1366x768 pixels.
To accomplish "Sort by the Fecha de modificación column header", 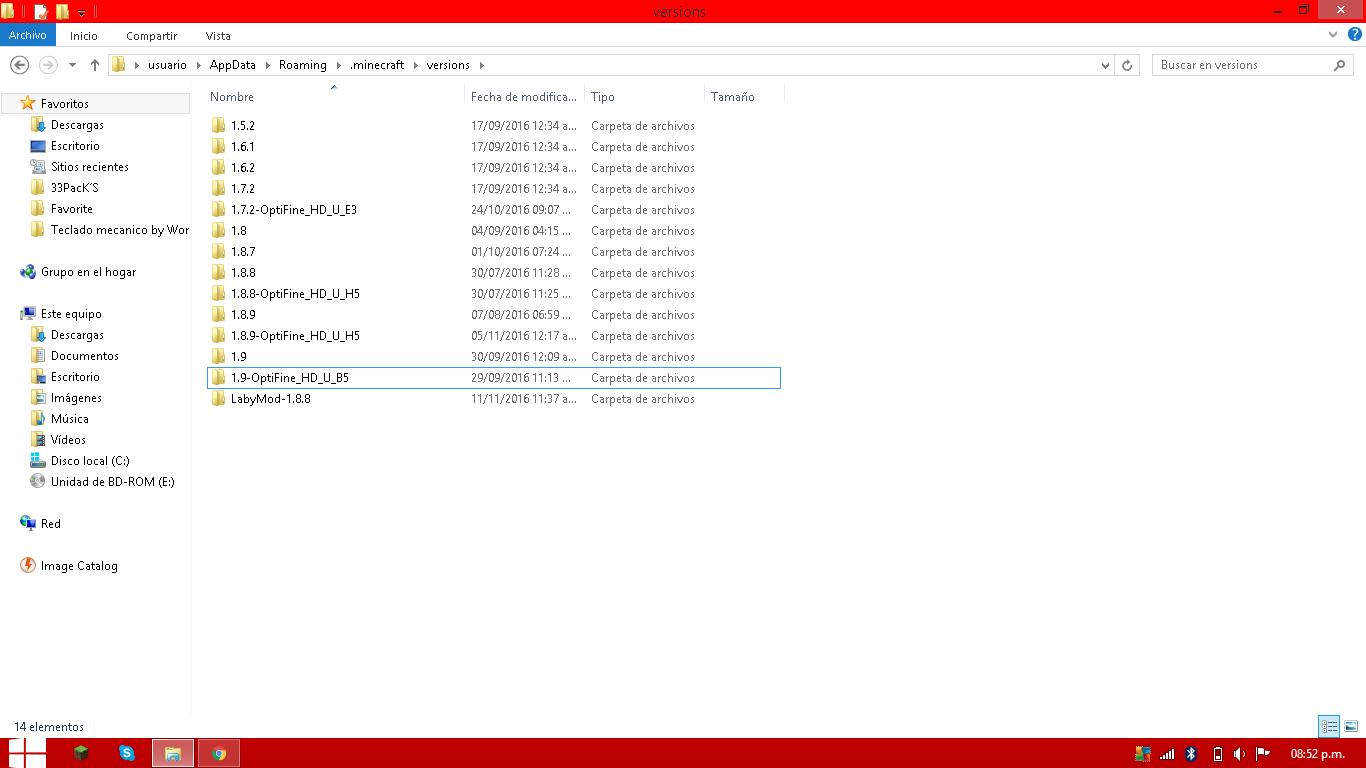I will pyautogui.click(x=525, y=97).
